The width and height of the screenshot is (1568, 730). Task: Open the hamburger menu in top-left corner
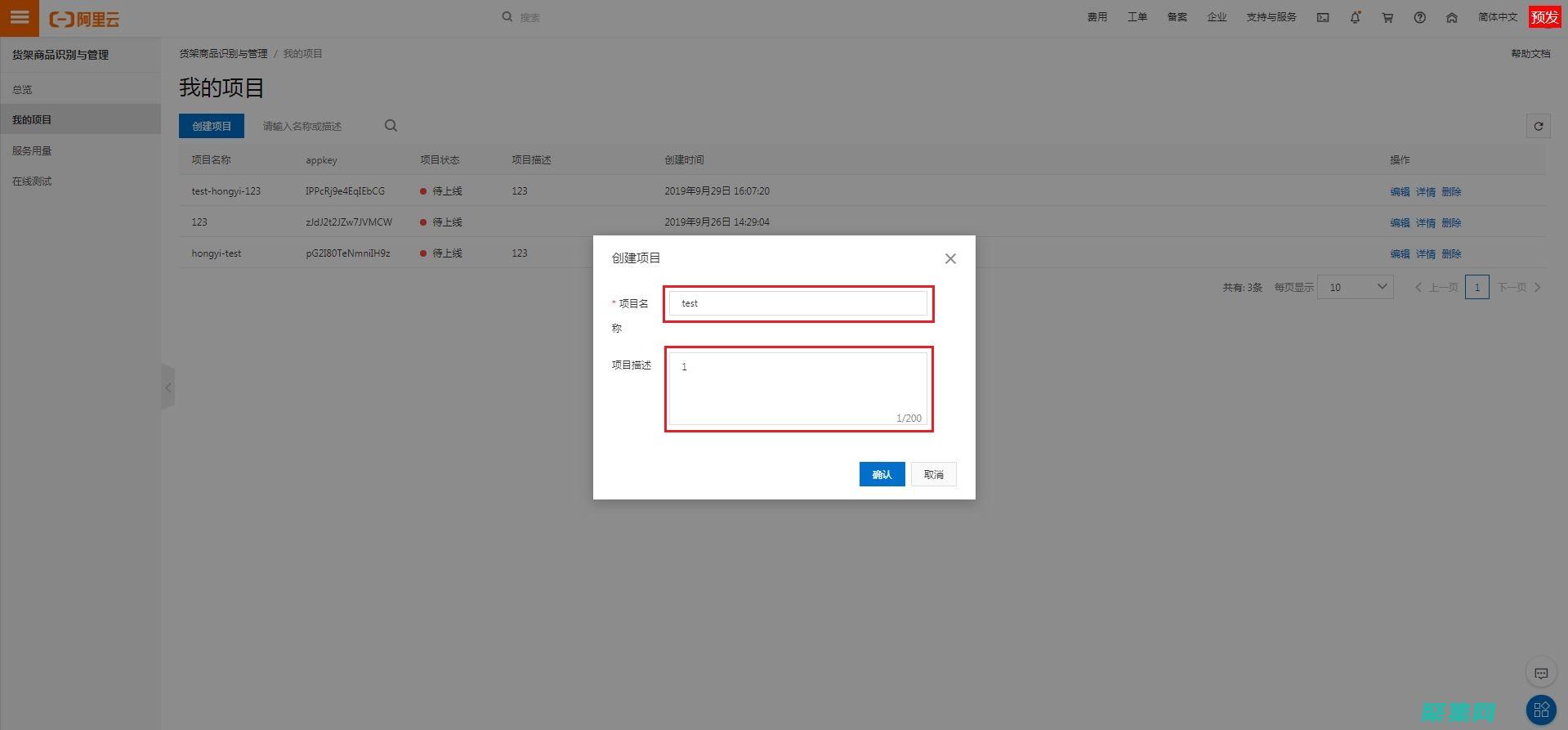click(x=20, y=17)
